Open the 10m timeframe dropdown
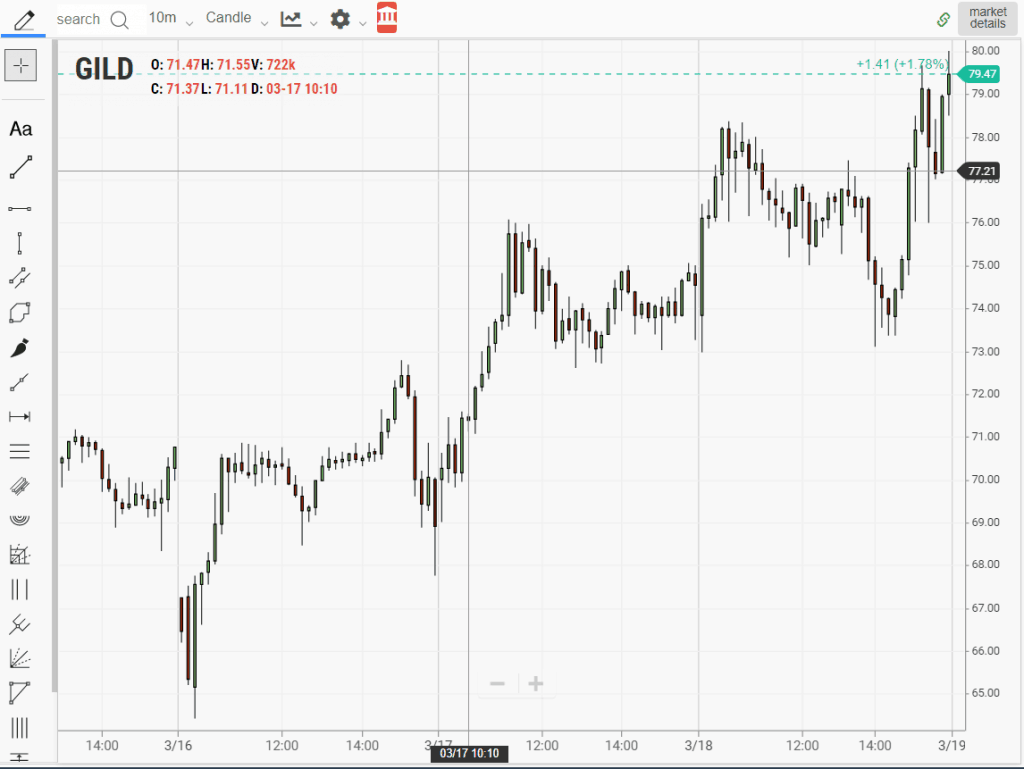Image resolution: width=1024 pixels, height=769 pixels. coord(170,19)
